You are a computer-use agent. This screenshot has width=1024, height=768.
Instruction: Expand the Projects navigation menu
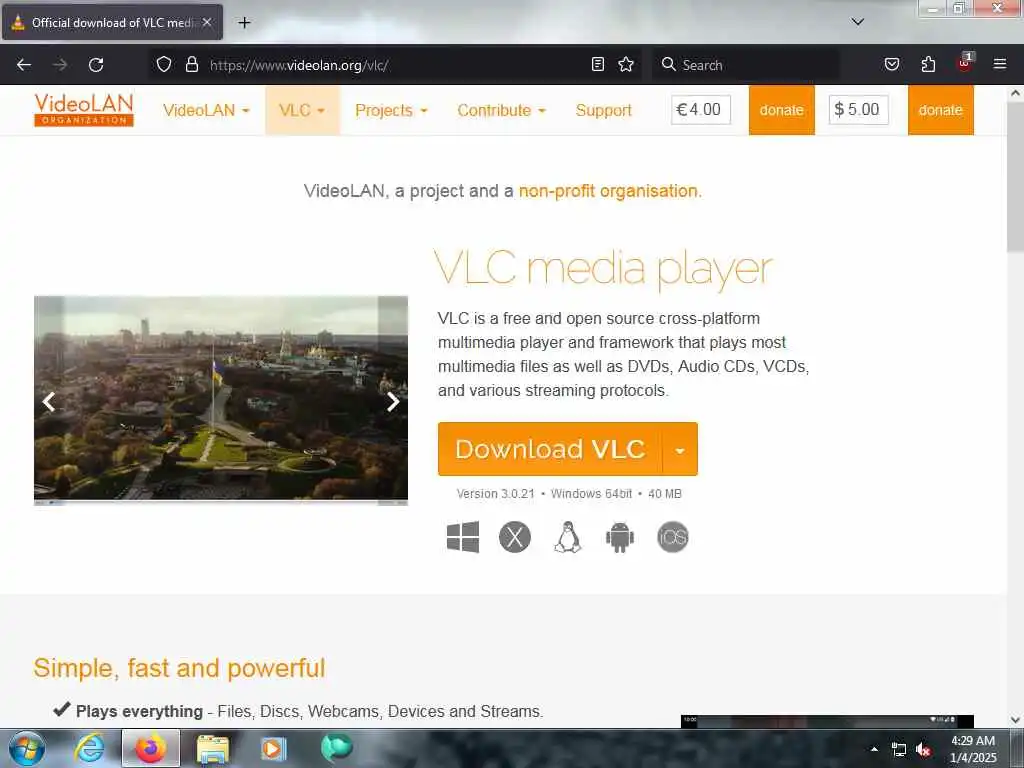coord(391,110)
